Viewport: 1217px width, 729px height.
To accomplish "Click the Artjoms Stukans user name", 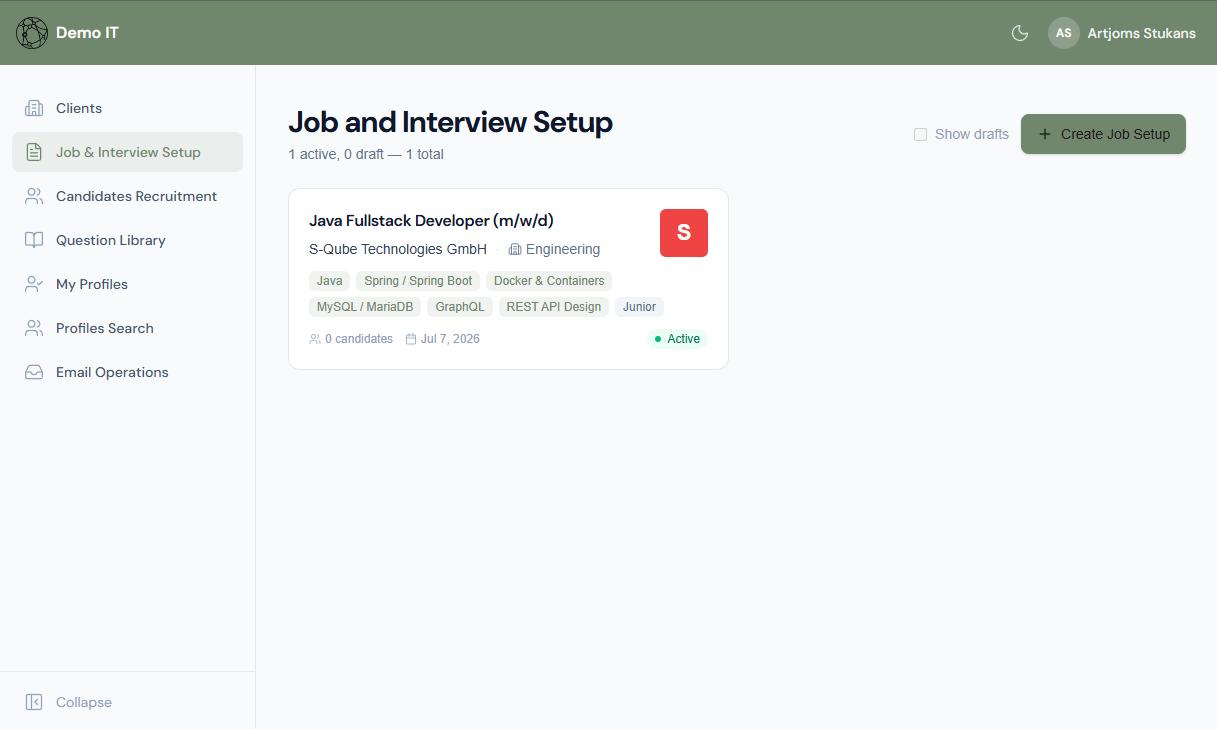I will tap(1142, 33).
